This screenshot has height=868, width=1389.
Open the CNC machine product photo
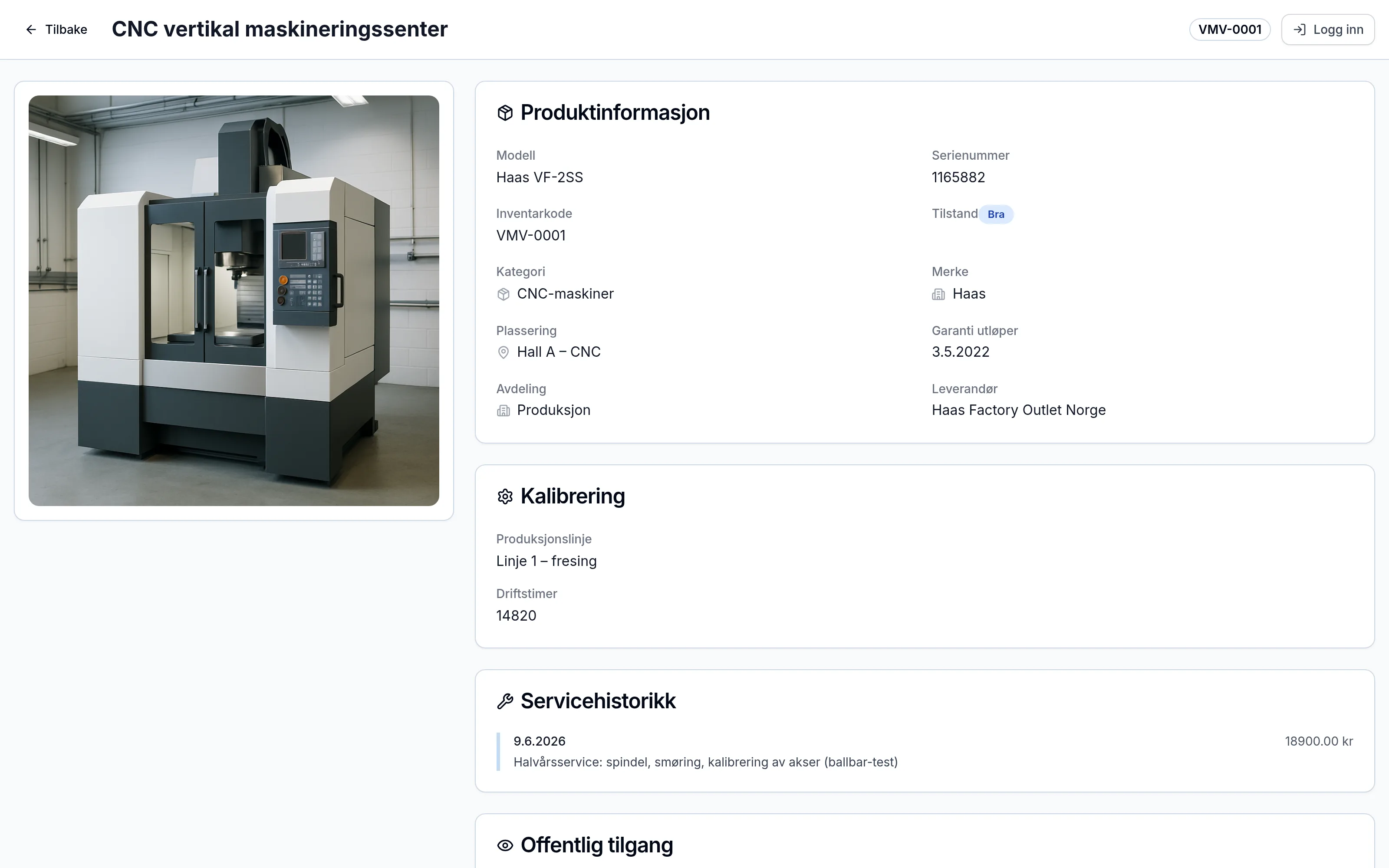click(234, 300)
